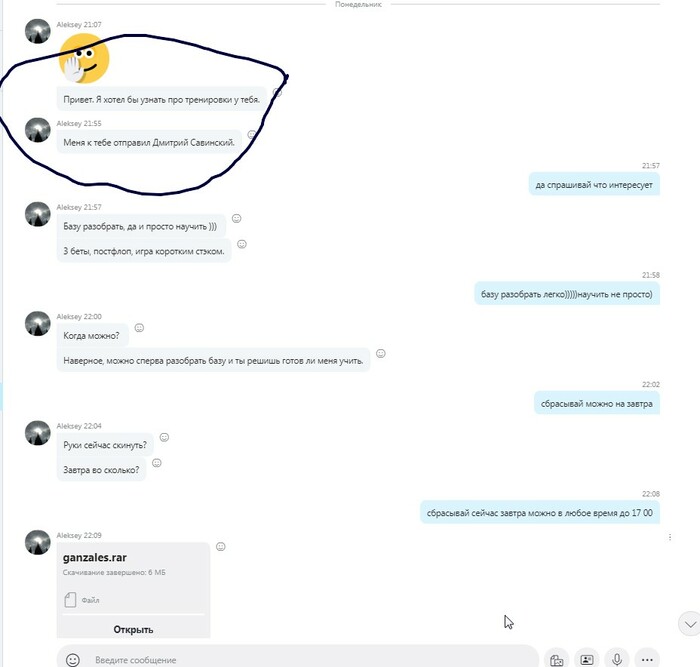React to 'Когда можно?' message smiley
Screen dimensions: 700x667
tap(139, 328)
